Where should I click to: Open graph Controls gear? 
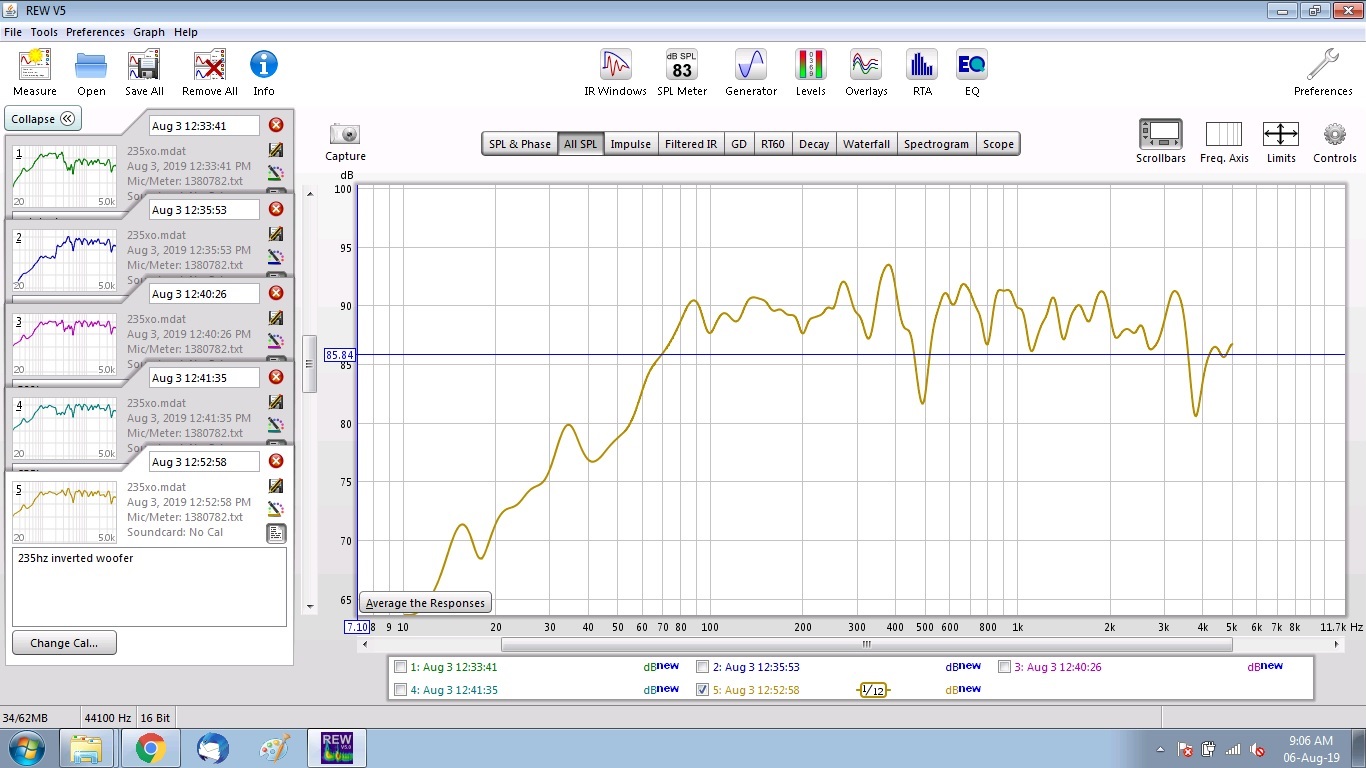(1335, 134)
